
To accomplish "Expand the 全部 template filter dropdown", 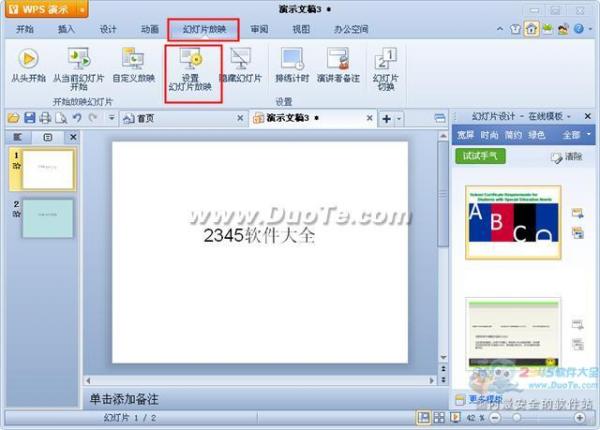I will tap(575, 134).
